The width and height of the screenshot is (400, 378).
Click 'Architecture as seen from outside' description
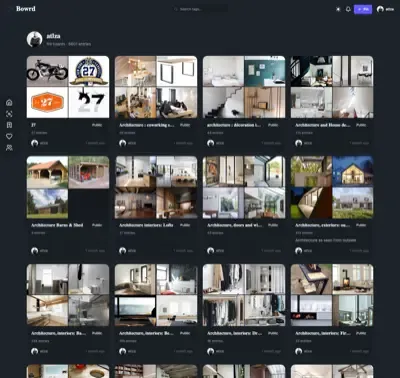tap(325, 240)
